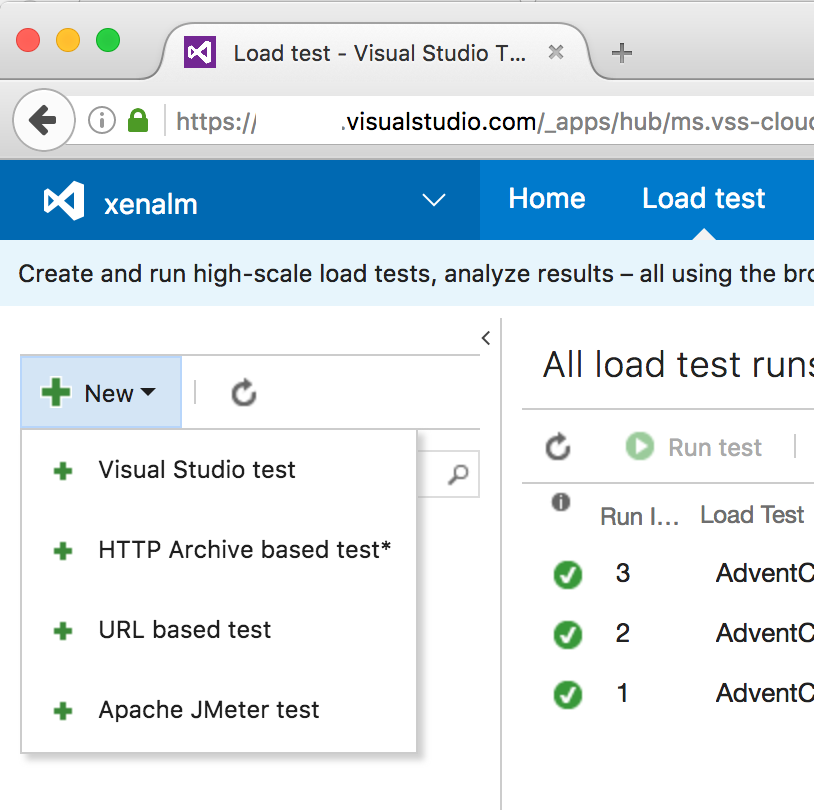Click the green Run test play icon
The height and width of the screenshot is (810, 814).
click(640, 446)
